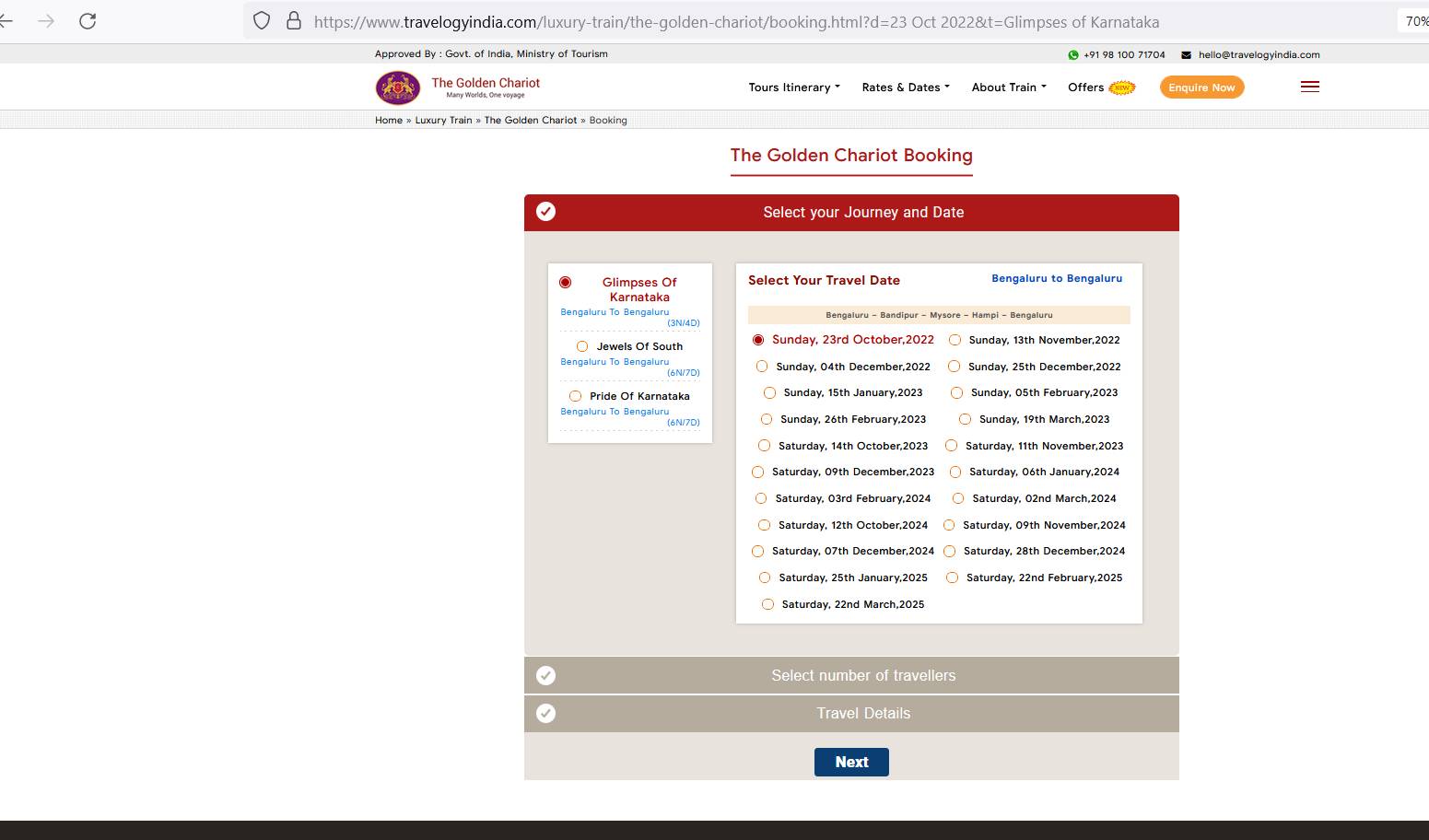This screenshot has width=1429, height=840.
Task: Expand the Rates & Dates dropdown
Action: coord(905,87)
